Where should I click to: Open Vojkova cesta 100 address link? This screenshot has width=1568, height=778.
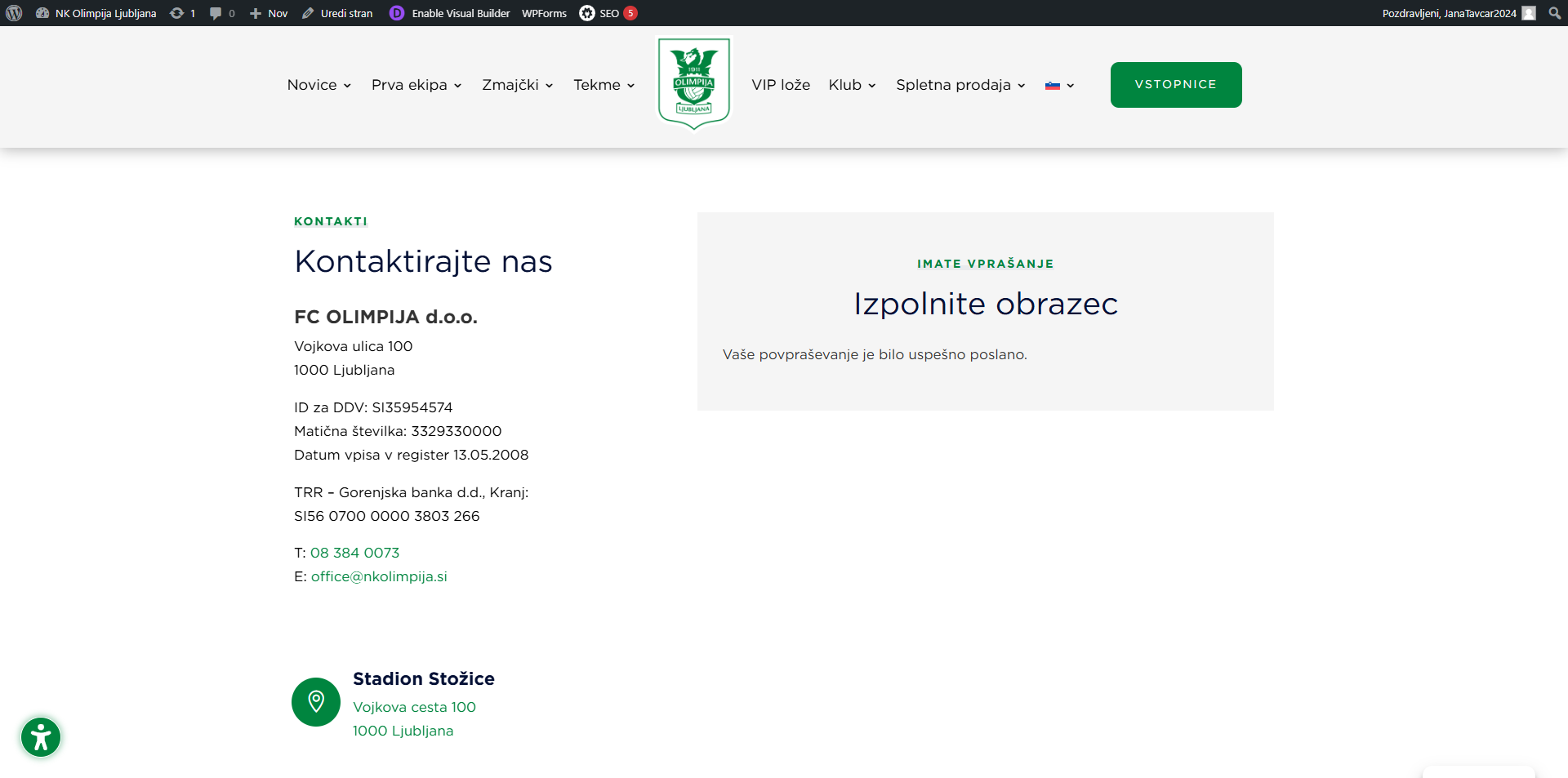[x=414, y=707]
